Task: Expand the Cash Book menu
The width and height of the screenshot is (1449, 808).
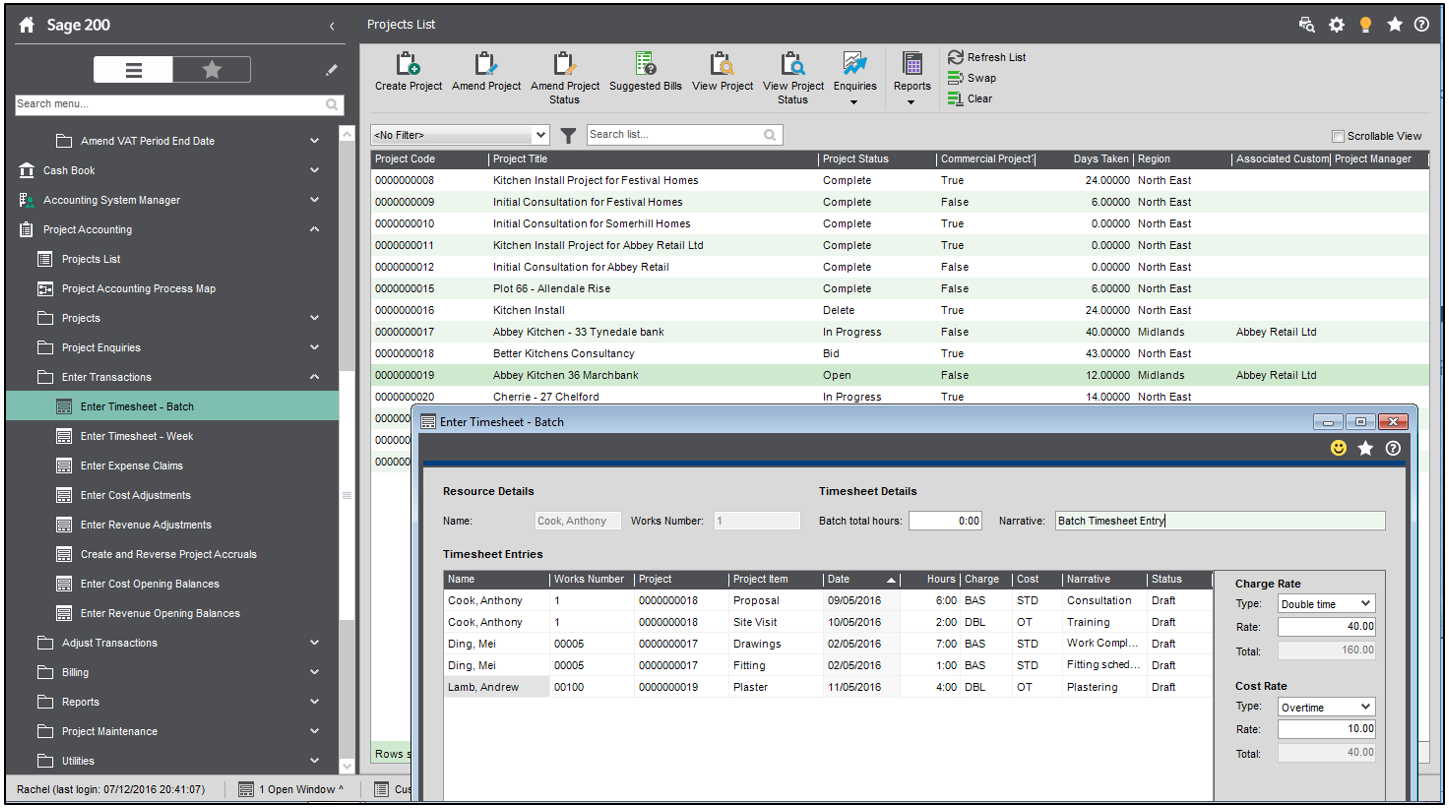Action: click(315, 171)
